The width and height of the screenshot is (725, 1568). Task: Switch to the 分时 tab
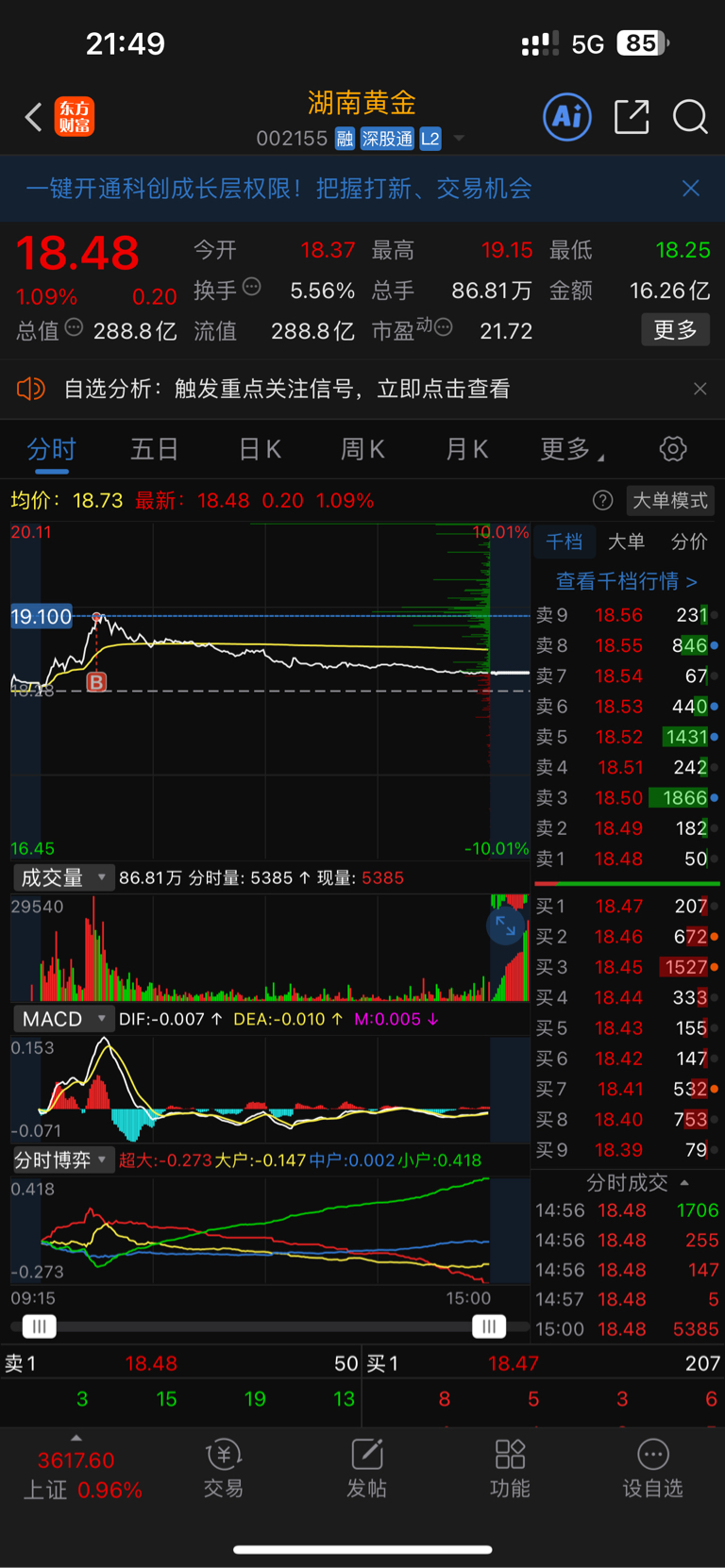pos(51,450)
